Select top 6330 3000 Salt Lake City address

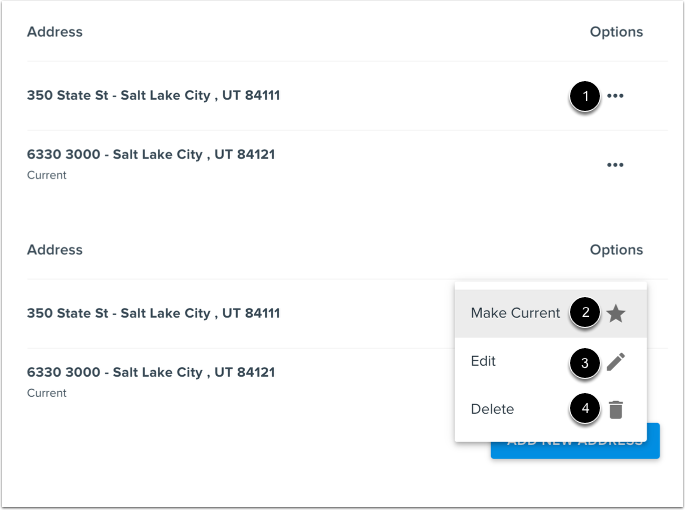point(151,154)
